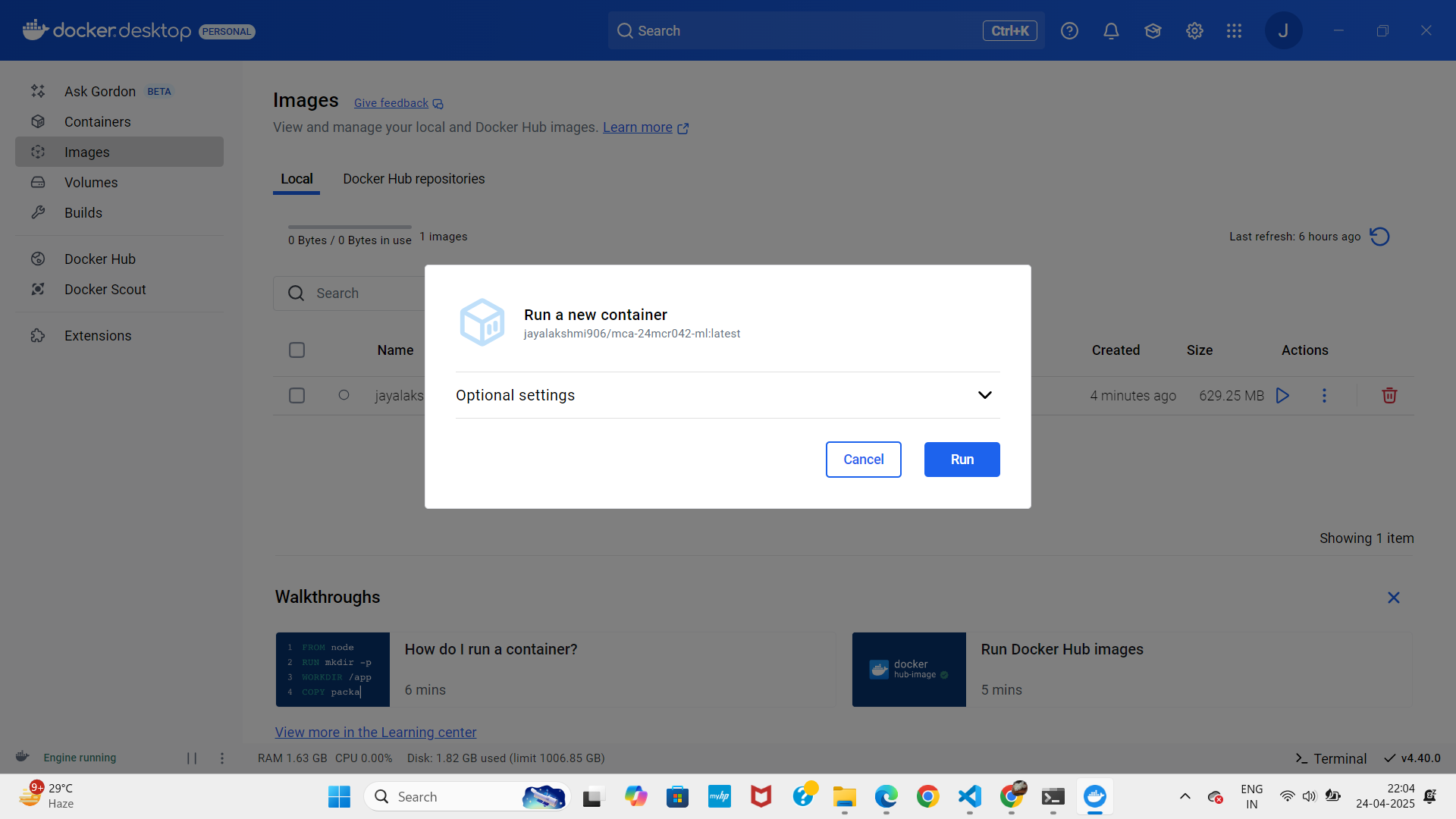Open the J account avatar
Screen dimensions: 1456x819
[x=1283, y=30]
